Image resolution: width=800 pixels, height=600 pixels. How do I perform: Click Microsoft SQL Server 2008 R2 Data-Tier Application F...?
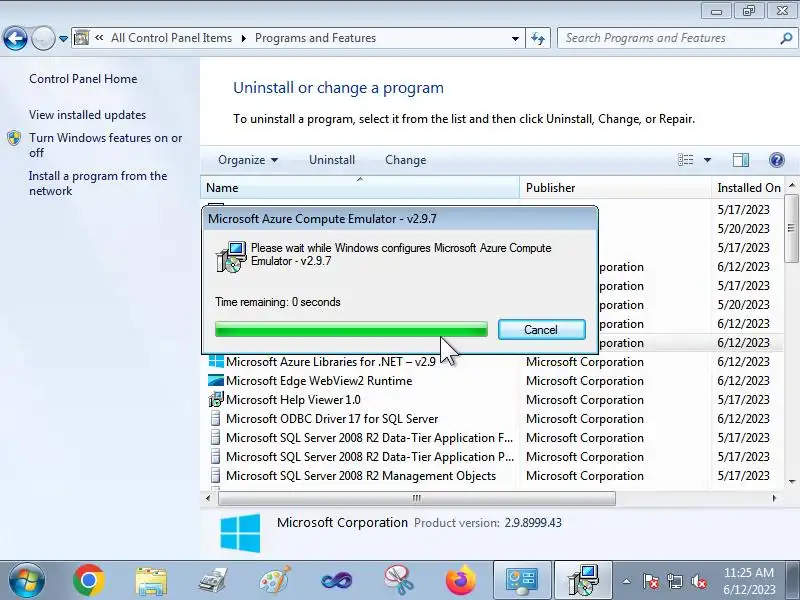point(369,438)
